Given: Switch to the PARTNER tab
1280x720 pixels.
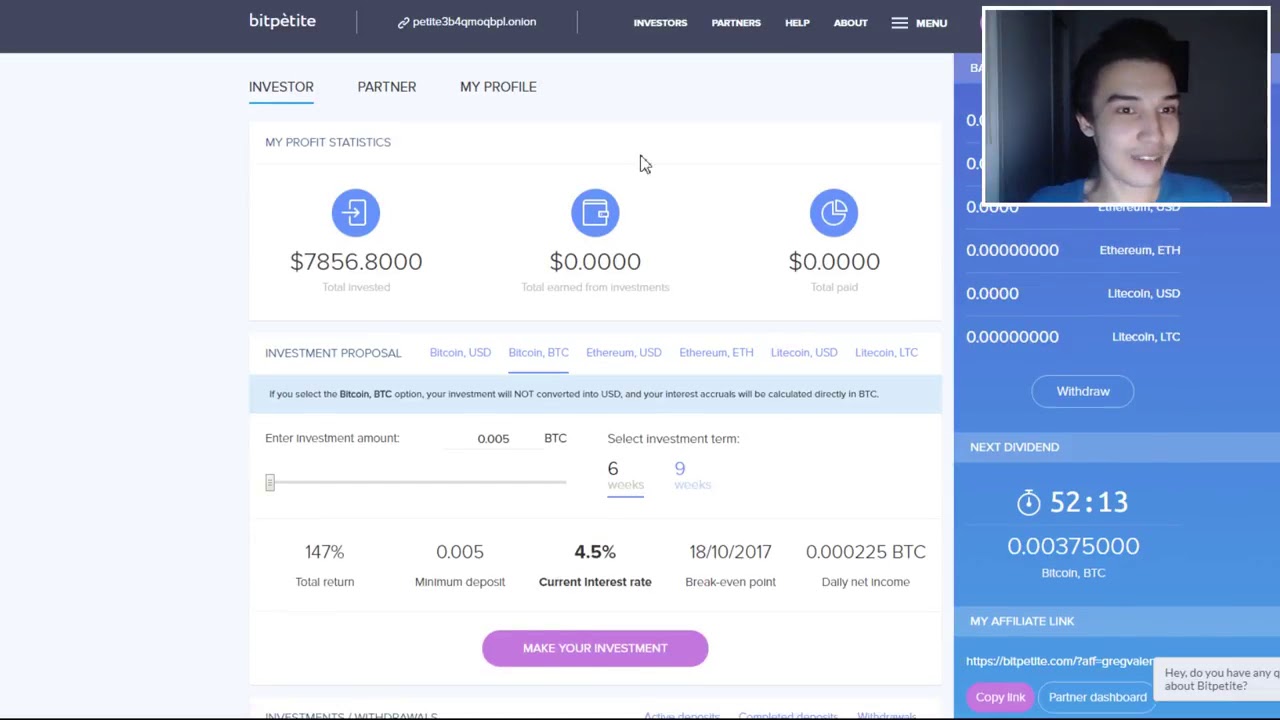Looking at the screenshot, I should pos(387,87).
